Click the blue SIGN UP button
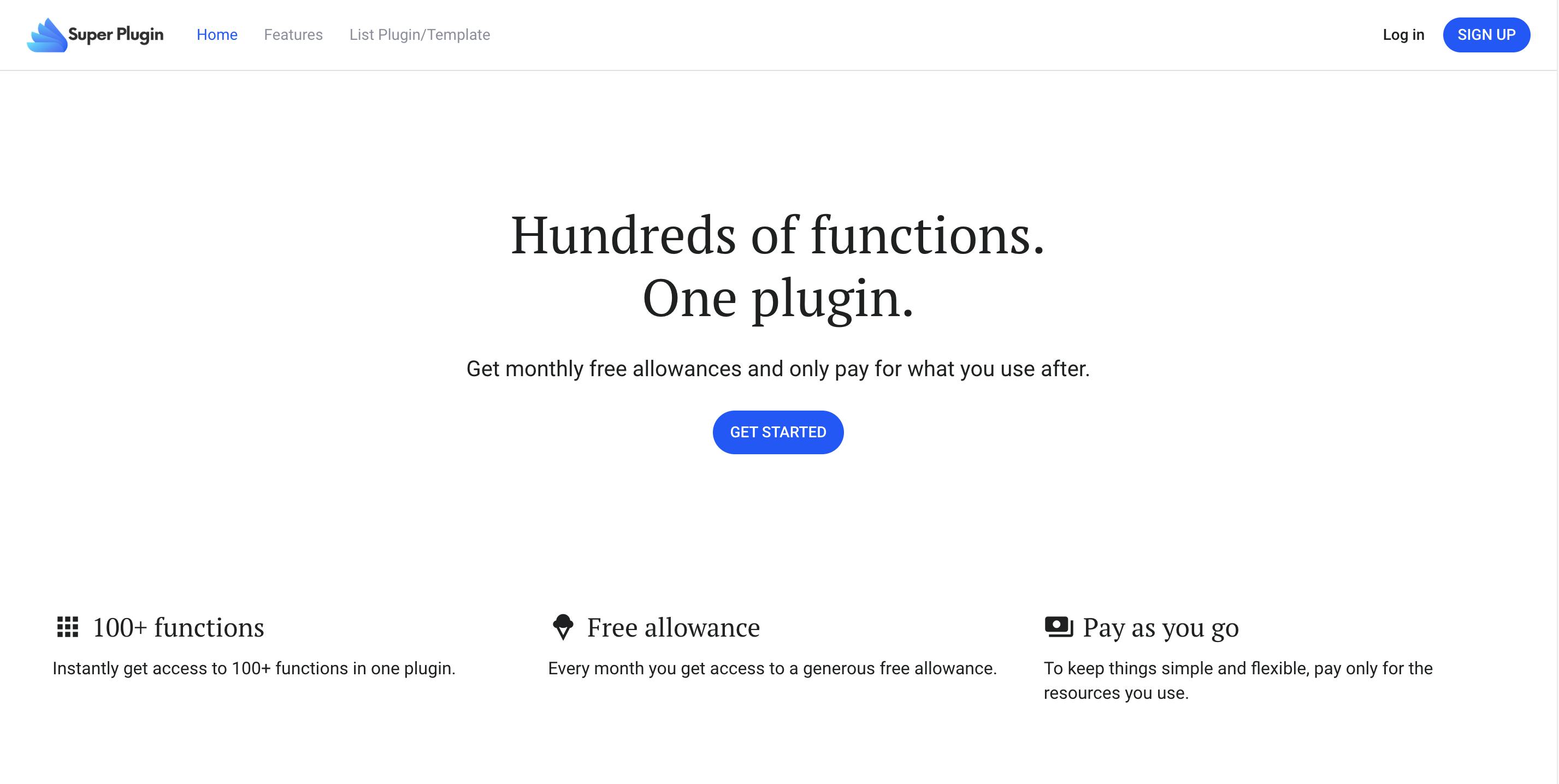The image size is (1559, 784). (x=1486, y=35)
